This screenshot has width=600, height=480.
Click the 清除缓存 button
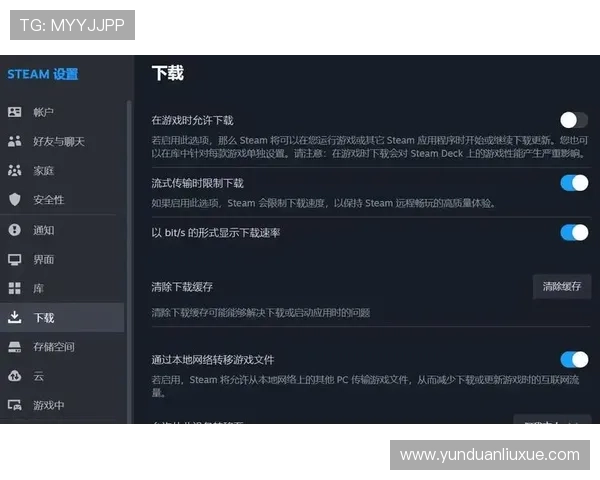(x=562, y=286)
